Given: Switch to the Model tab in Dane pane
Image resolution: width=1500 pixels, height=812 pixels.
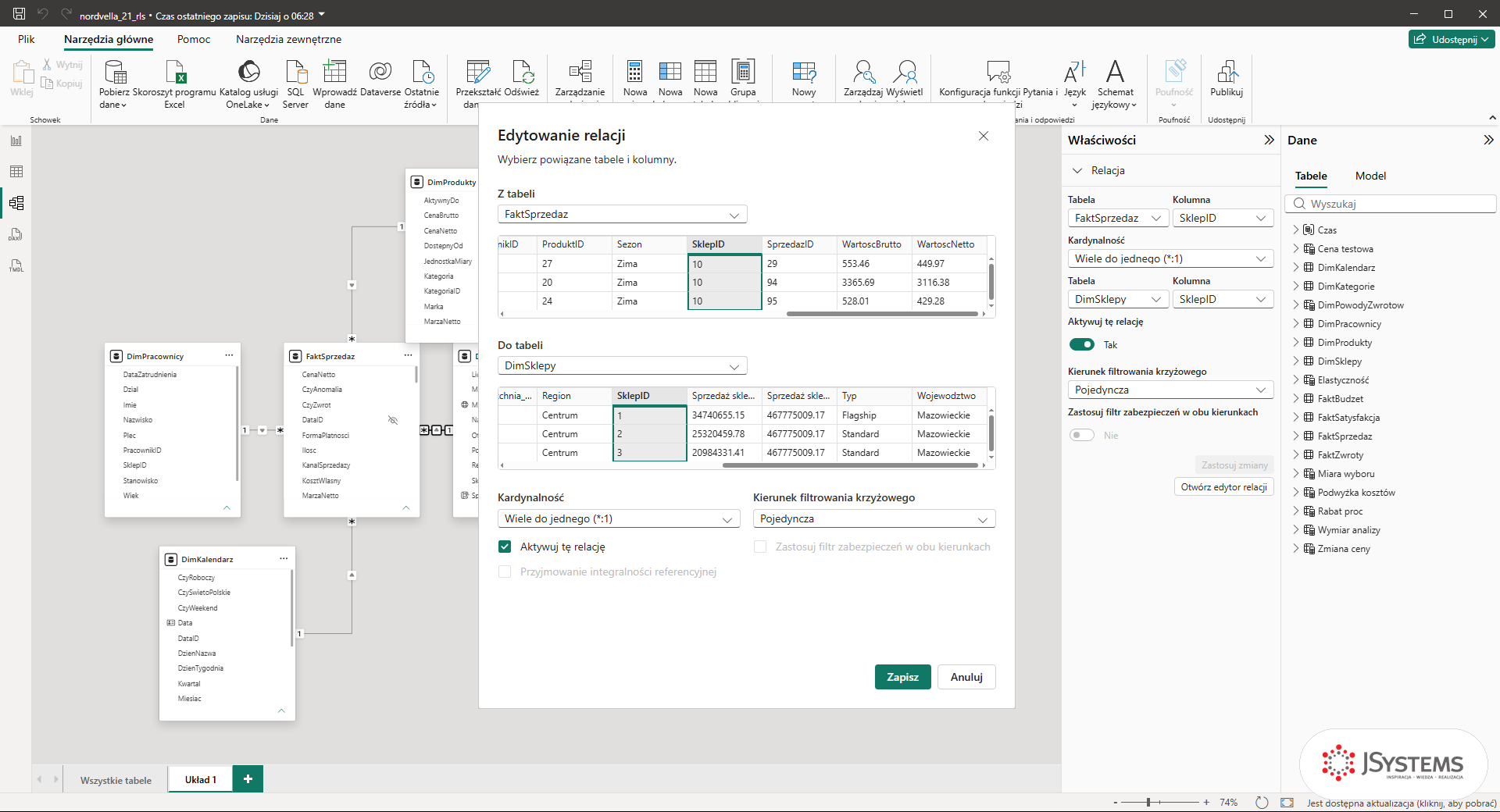Looking at the screenshot, I should tap(1370, 176).
